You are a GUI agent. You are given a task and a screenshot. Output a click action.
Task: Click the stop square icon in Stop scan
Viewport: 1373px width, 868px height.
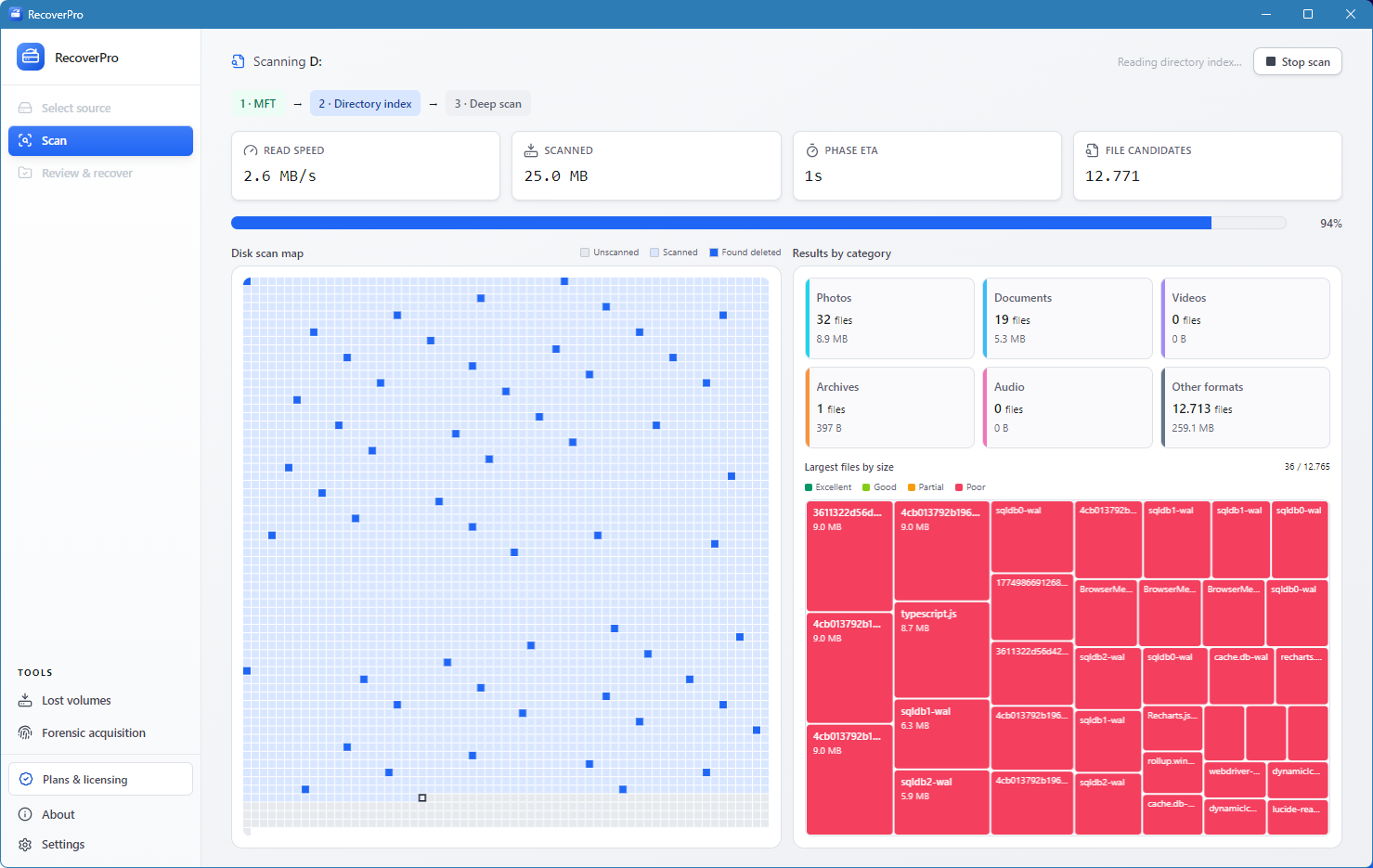(1271, 61)
